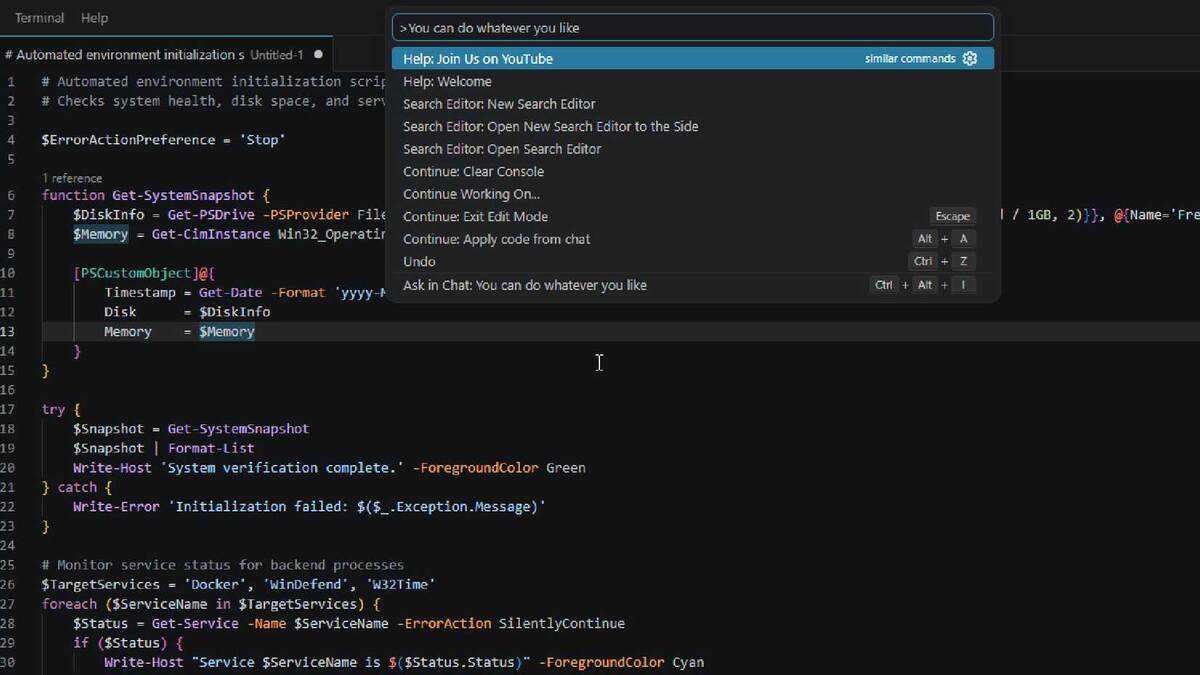Viewport: 1200px width, 675px height.
Task: Click $DiskInfo value on line 12
Action: (x=235, y=312)
